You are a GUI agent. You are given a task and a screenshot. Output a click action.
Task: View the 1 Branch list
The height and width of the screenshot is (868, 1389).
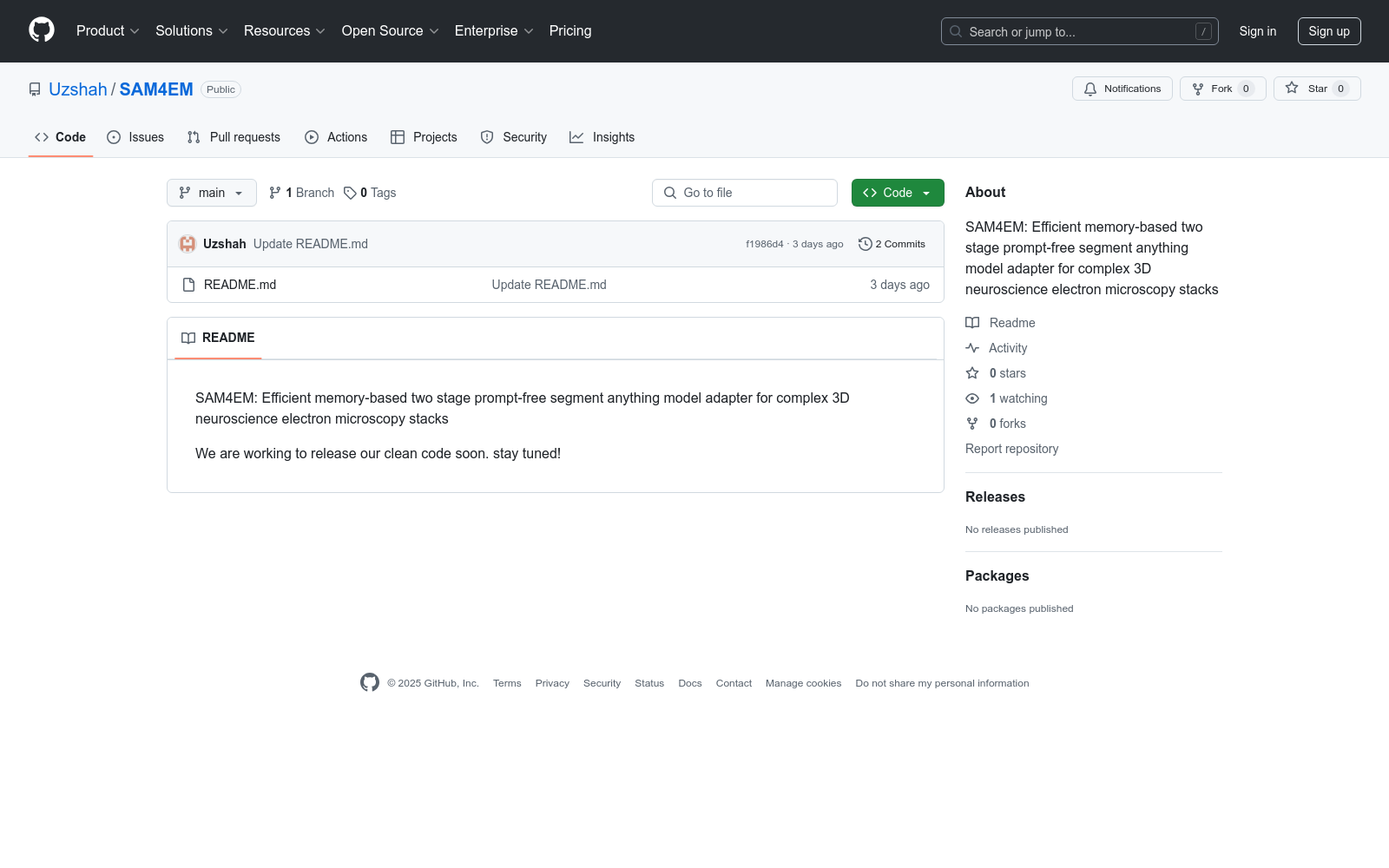[301, 193]
